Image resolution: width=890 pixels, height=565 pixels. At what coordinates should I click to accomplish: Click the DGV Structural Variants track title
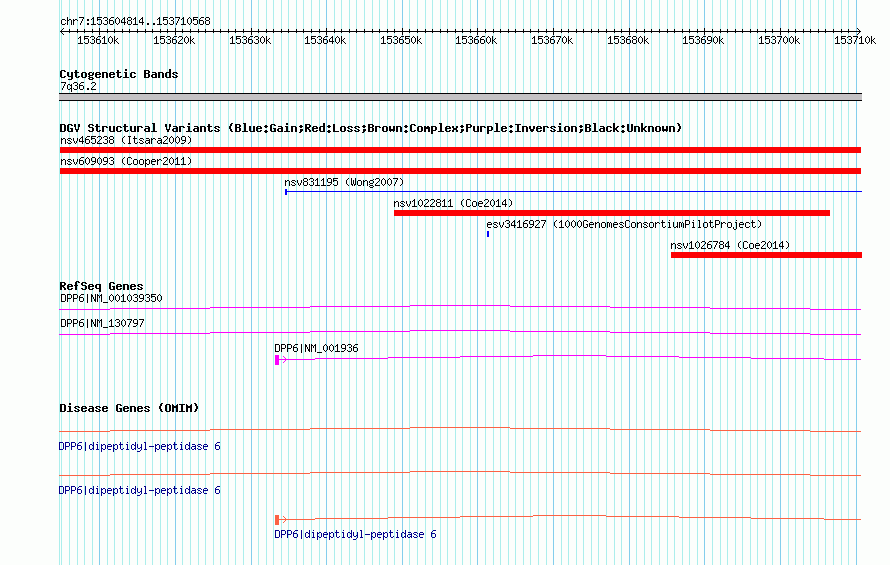point(371,128)
